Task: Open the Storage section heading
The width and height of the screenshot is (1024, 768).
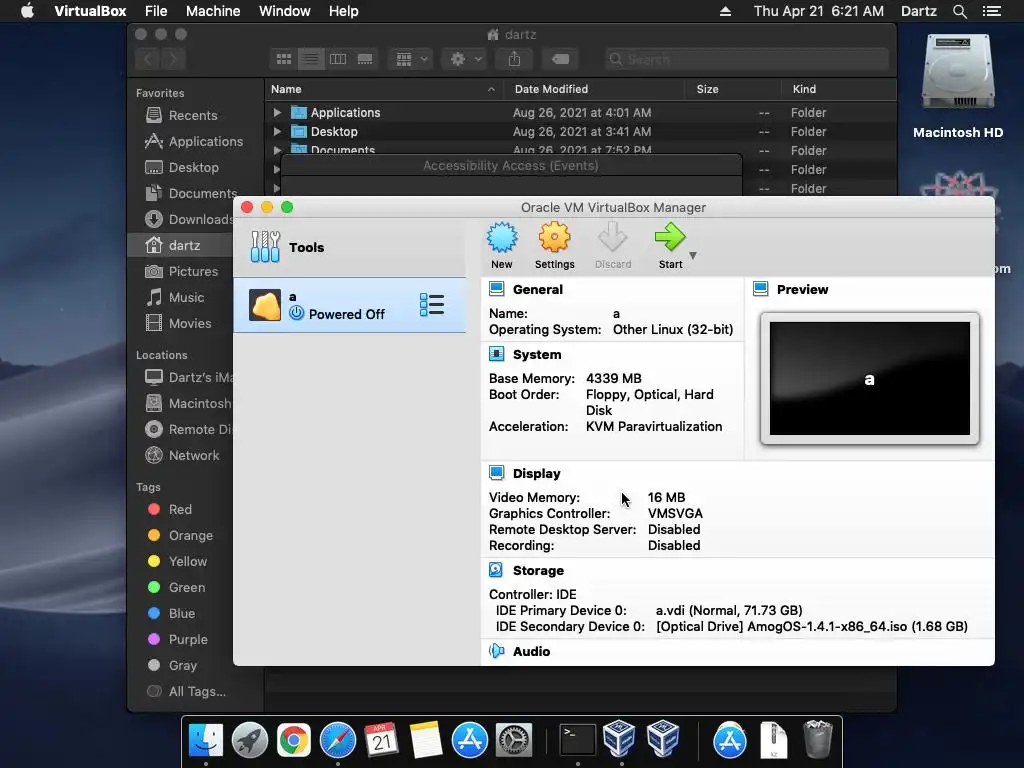Action: (x=538, y=571)
